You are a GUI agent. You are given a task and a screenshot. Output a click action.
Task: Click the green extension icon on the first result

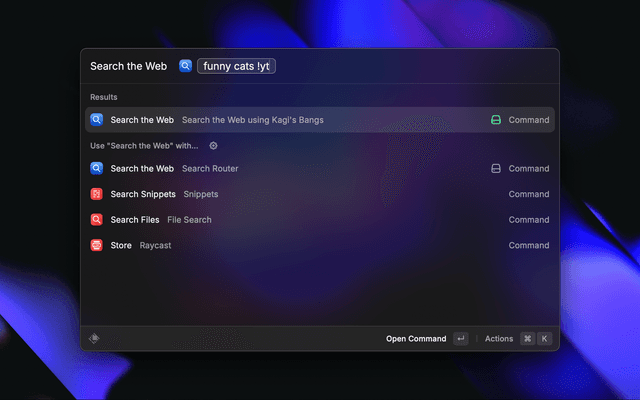[495, 120]
